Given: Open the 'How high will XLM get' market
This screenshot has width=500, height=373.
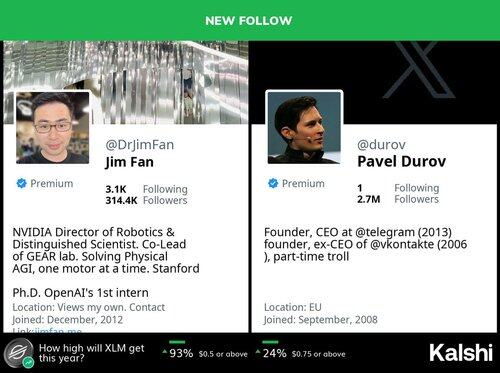Looking at the screenshot, I should click(x=91, y=353).
